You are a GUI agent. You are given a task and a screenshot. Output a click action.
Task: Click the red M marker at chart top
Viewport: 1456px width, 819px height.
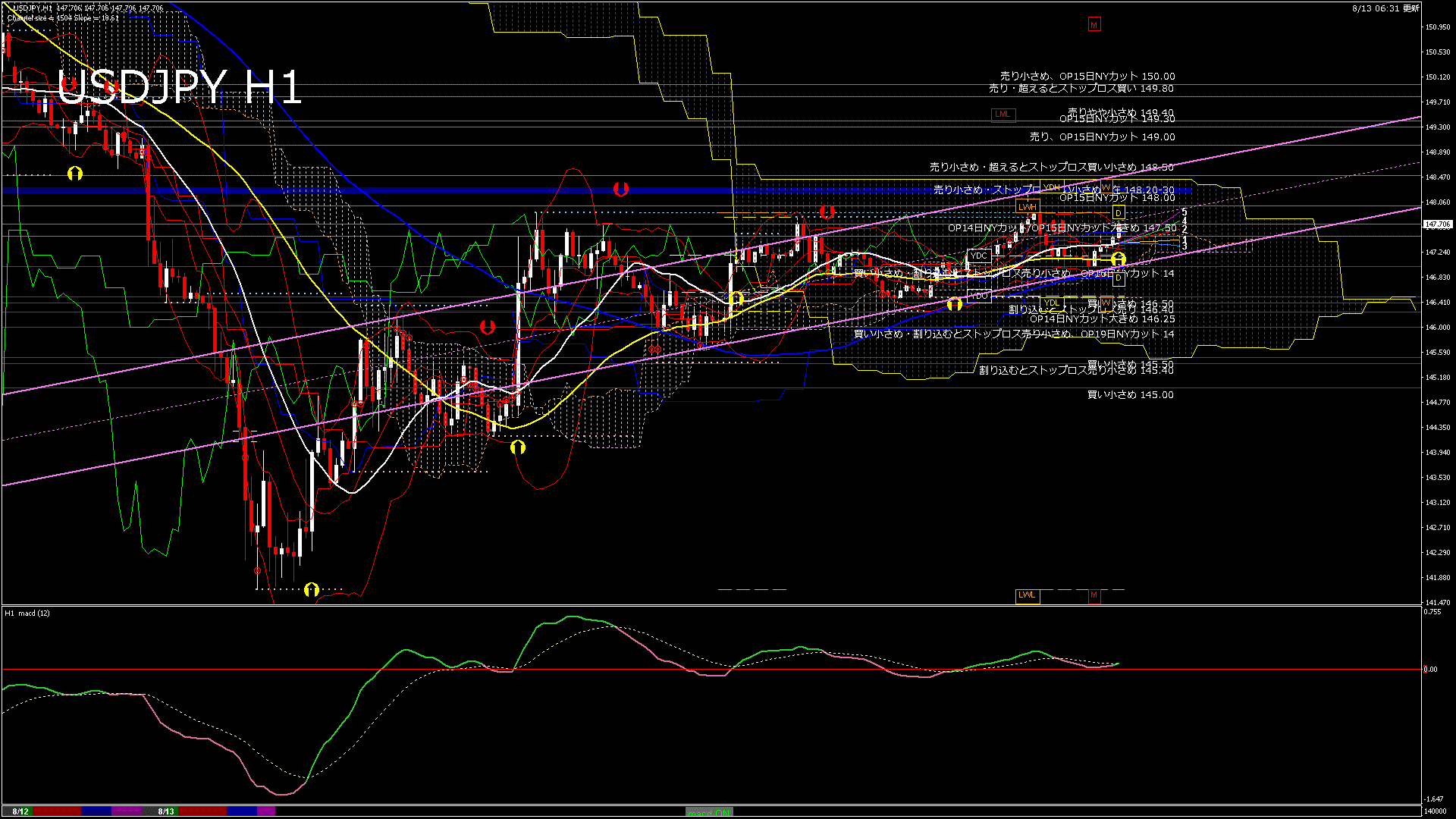[1094, 25]
